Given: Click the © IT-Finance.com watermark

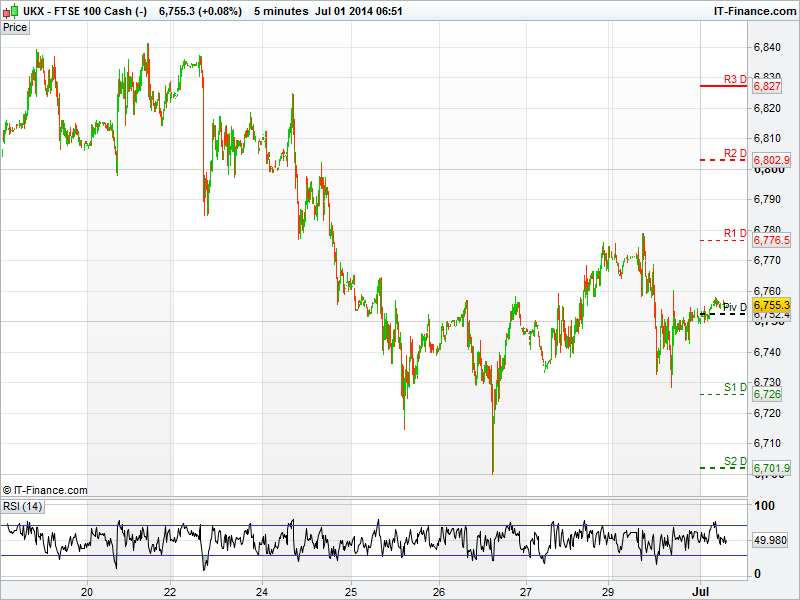Looking at the screenshot, I should tap(45, 490).
